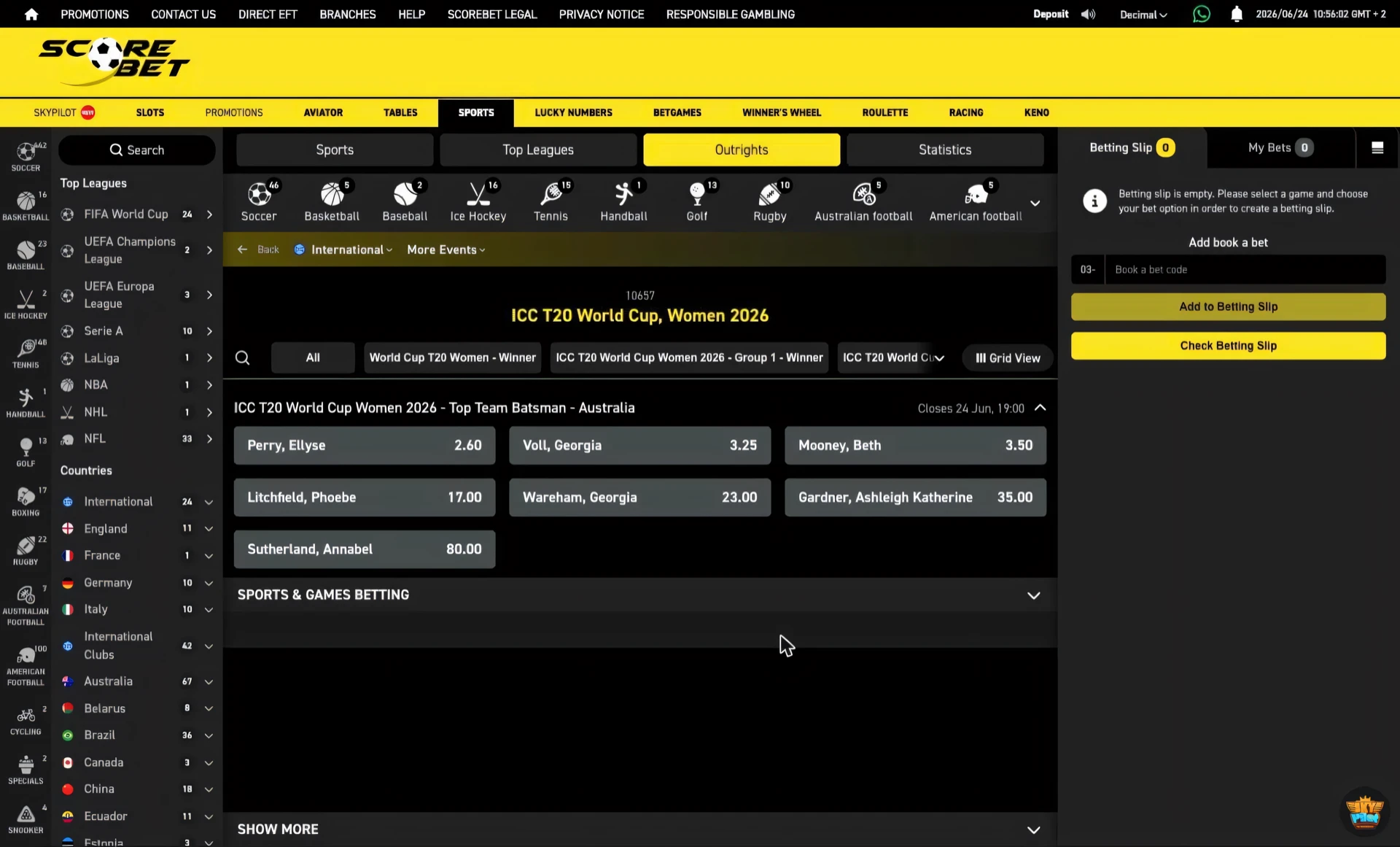Choose Golf from the outrights sport row
The width and height of the screenshot is (1400, 847).
(x=697, y=202)
